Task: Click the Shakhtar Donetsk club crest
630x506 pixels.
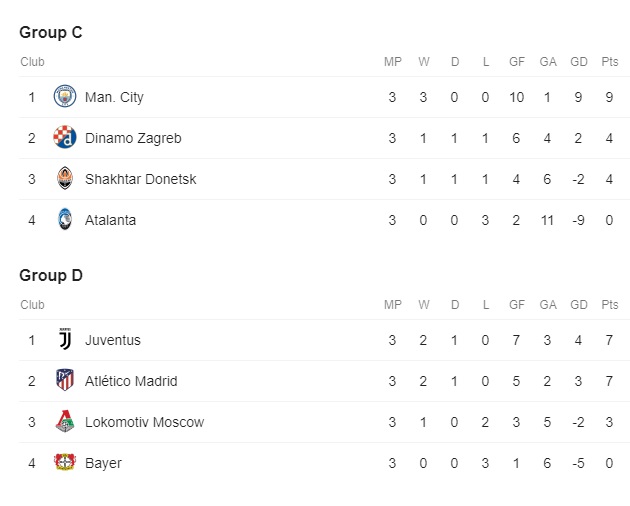Action: pyautogui.click(x=65, y=178)
